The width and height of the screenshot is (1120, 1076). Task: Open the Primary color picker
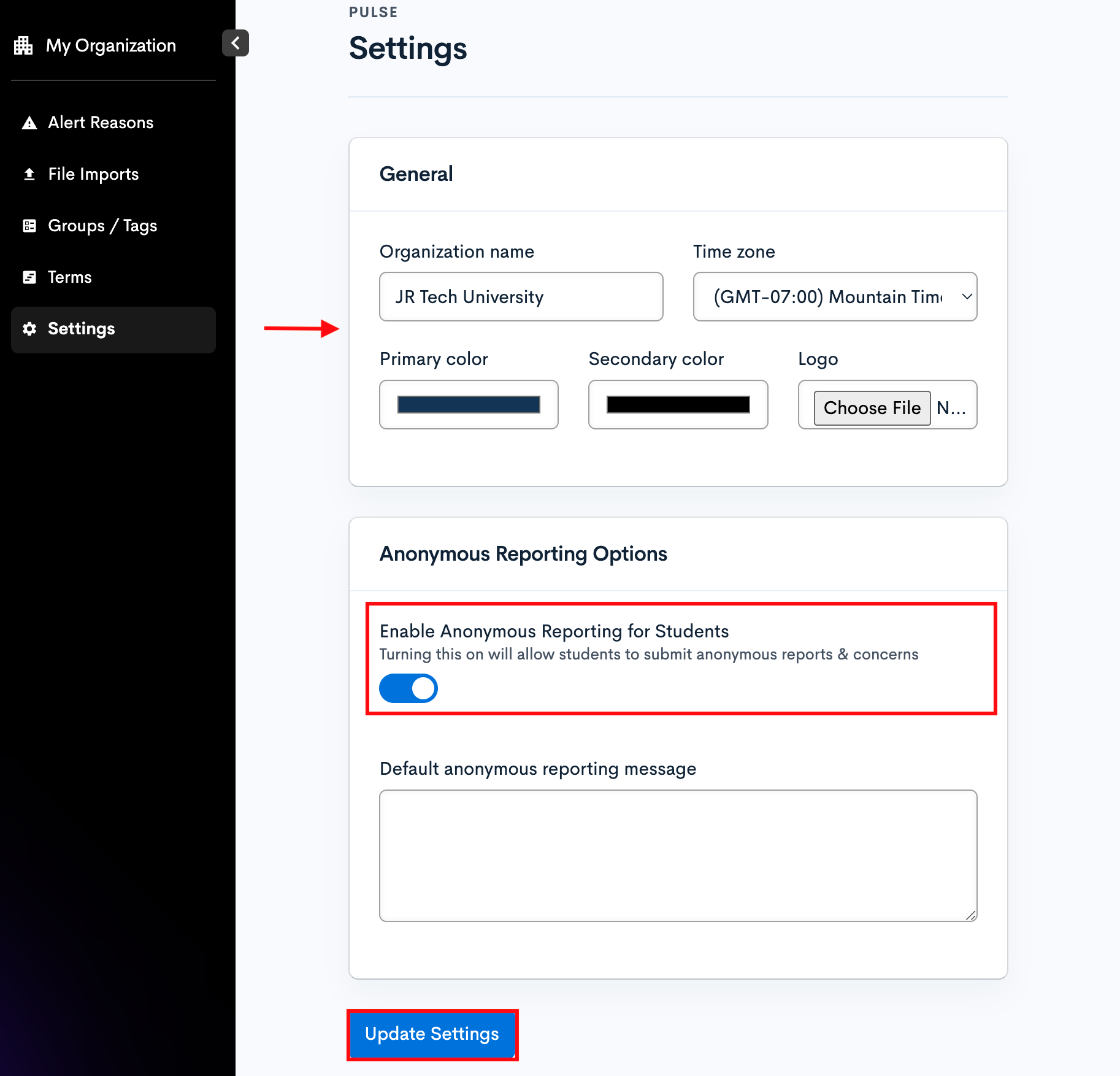click(x=469, y=405)
